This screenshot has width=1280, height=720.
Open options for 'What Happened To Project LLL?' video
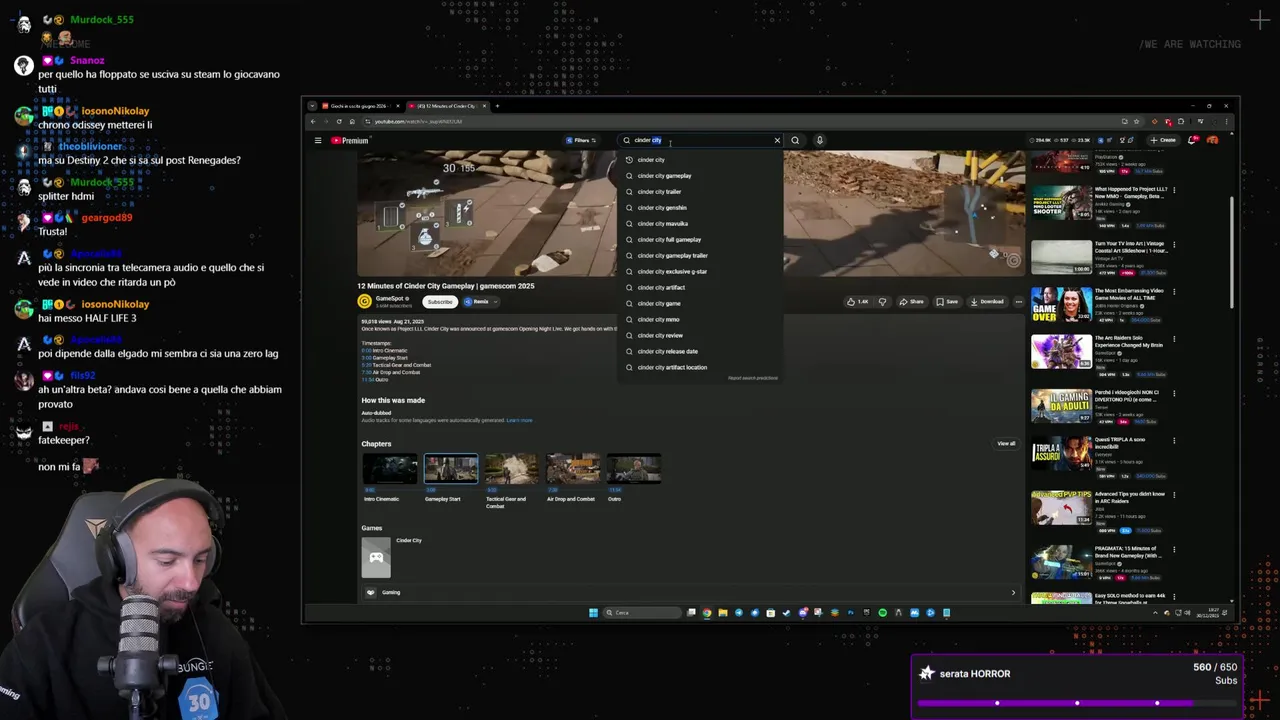pyautogui.click(x=1174, y=189)
